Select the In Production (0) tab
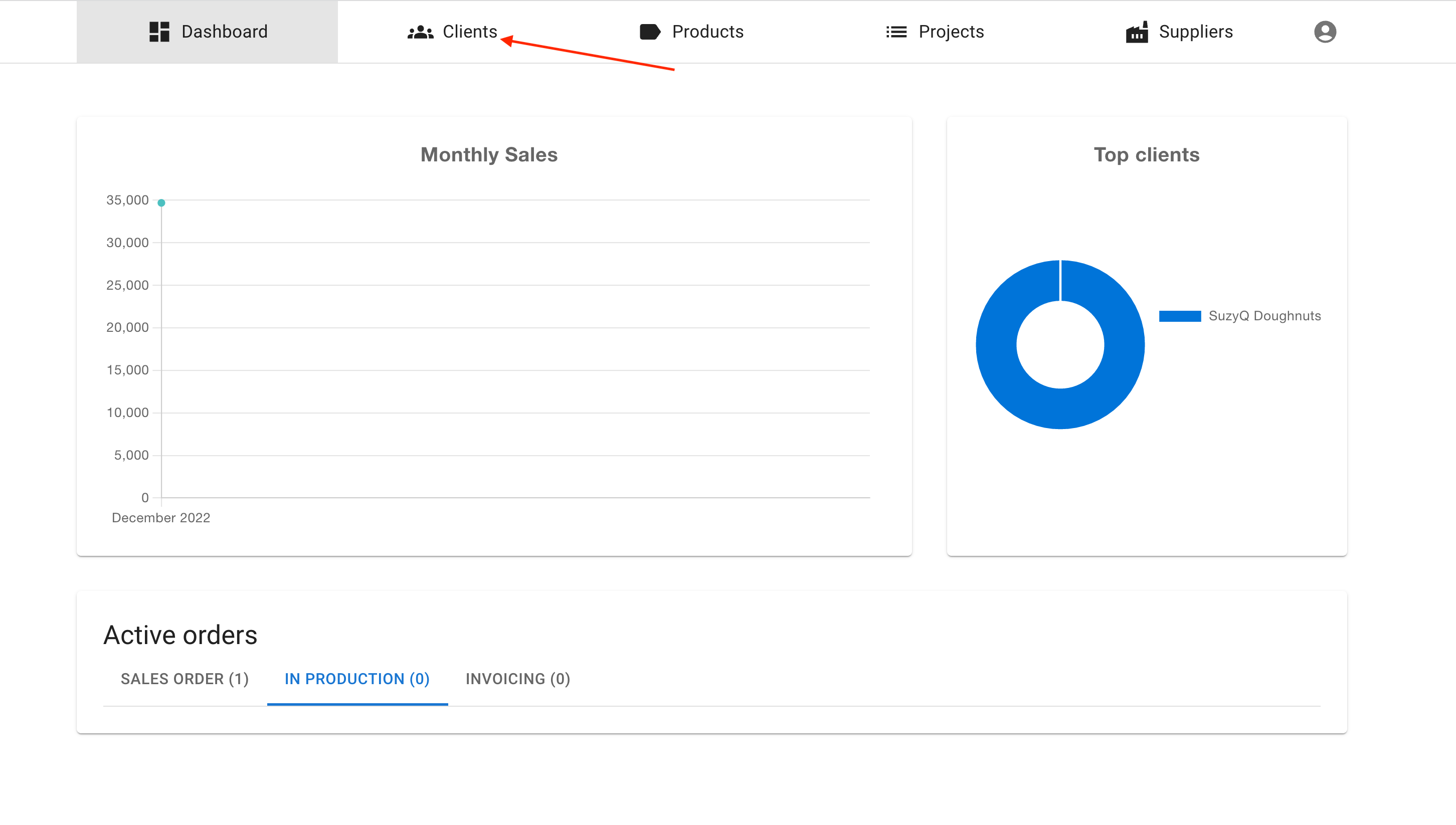 tap(357, 679)
